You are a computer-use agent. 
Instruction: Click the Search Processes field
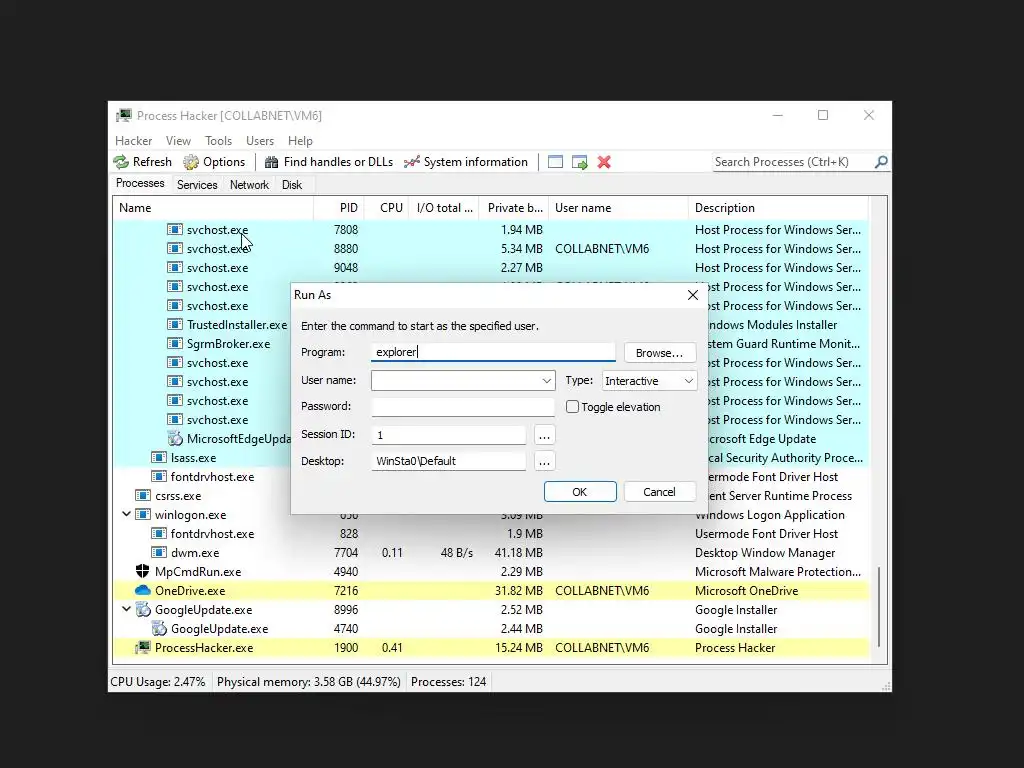[792, 162]
